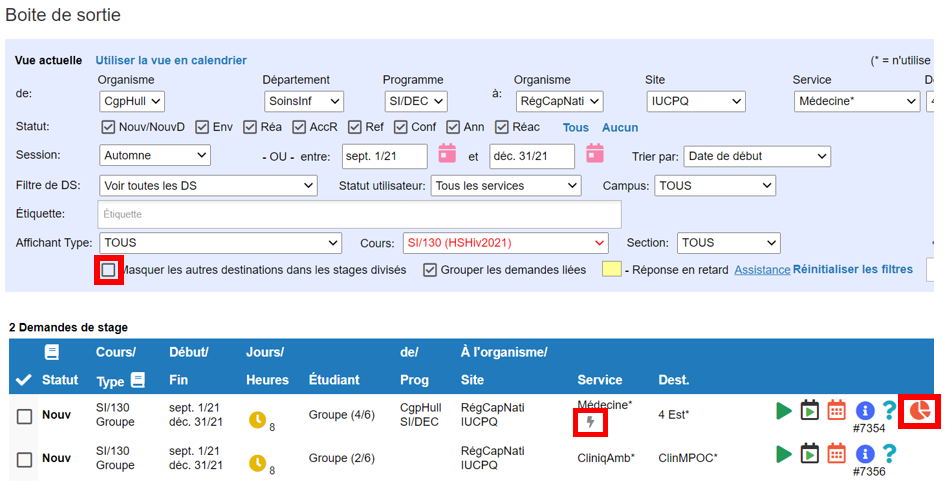Screen dimensions: 946x481
Task: Open pie chart icon for request #7354
Action: 919,411
